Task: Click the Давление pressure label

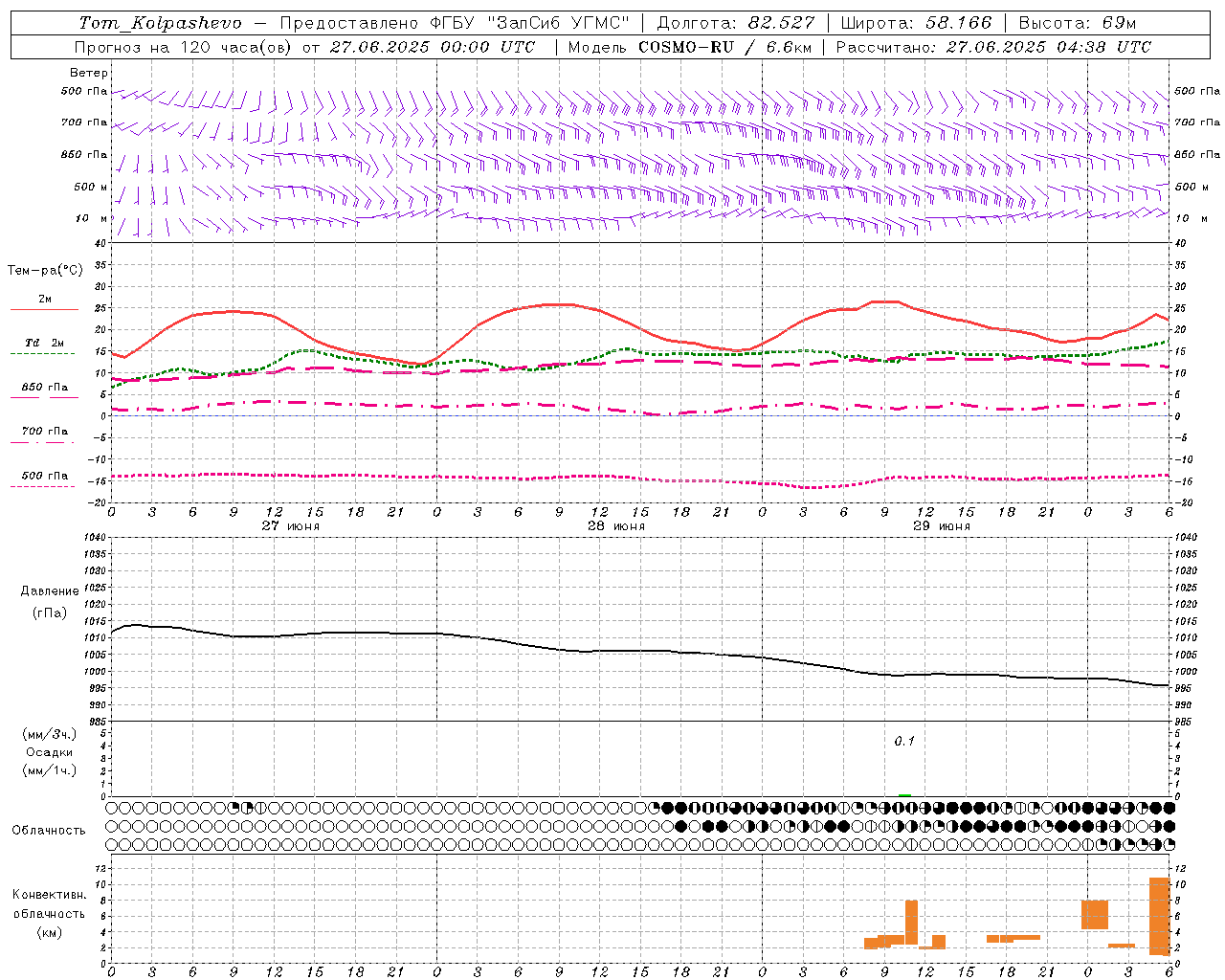Action: (50, 591)
